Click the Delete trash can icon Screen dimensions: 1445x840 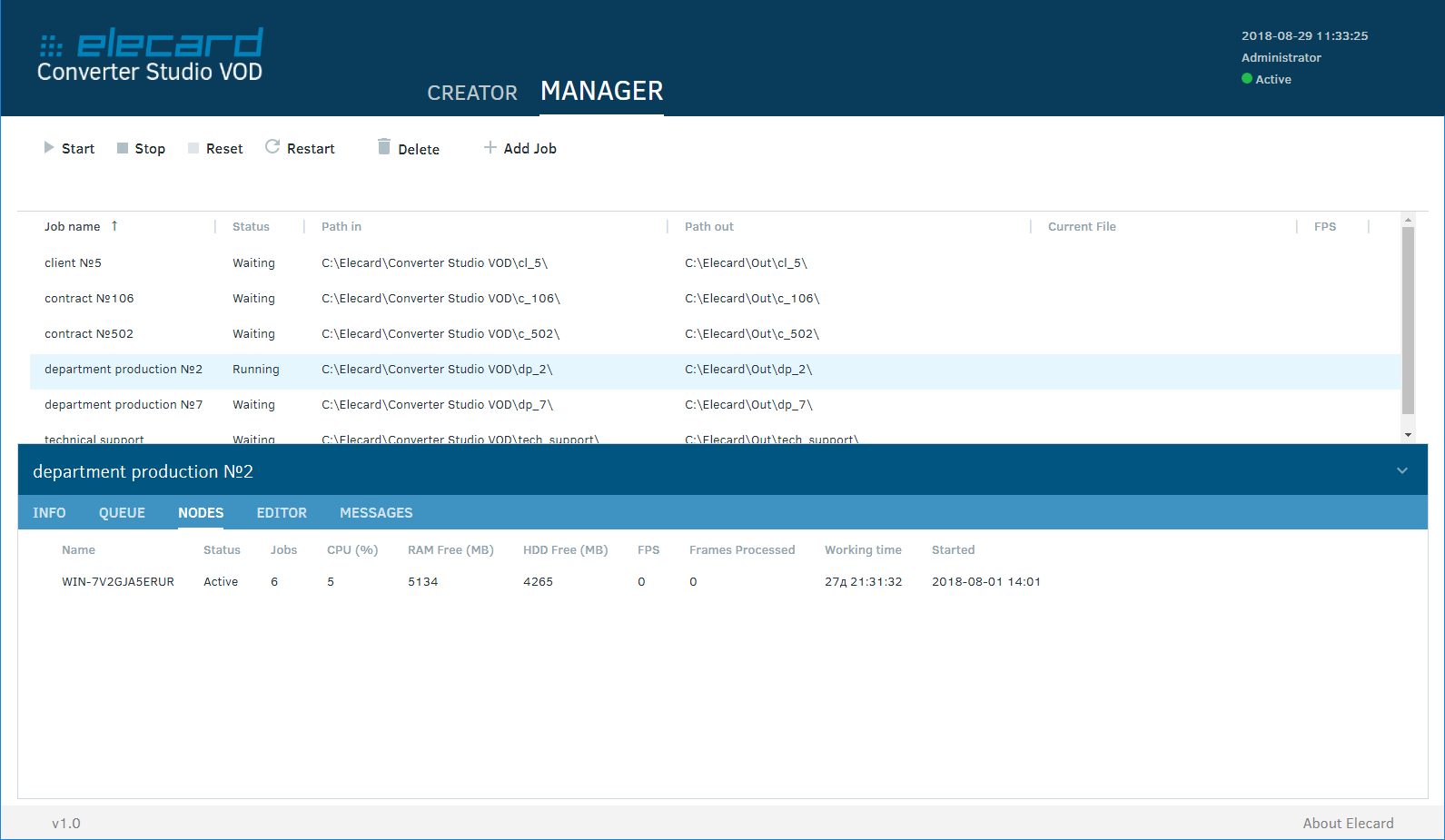point(384,147)
